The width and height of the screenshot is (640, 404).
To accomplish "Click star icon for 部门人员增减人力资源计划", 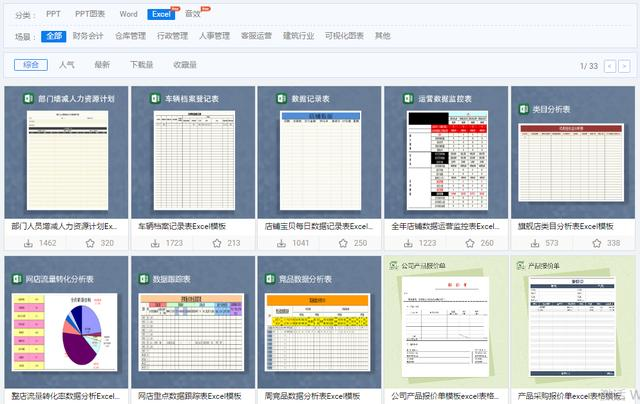I will pyautogui.click(x=90, y=243).
